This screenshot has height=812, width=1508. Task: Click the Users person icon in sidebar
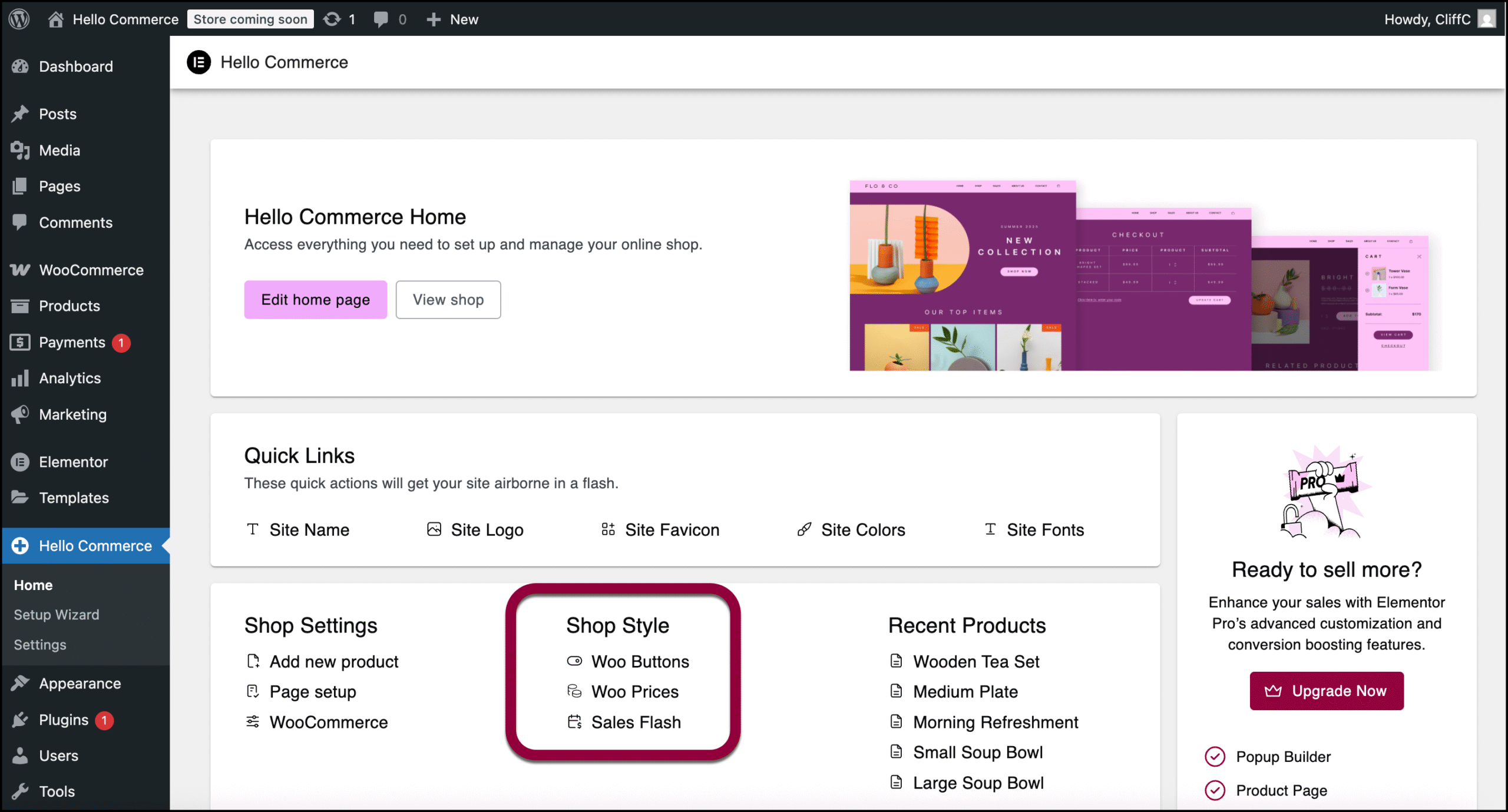20,755
